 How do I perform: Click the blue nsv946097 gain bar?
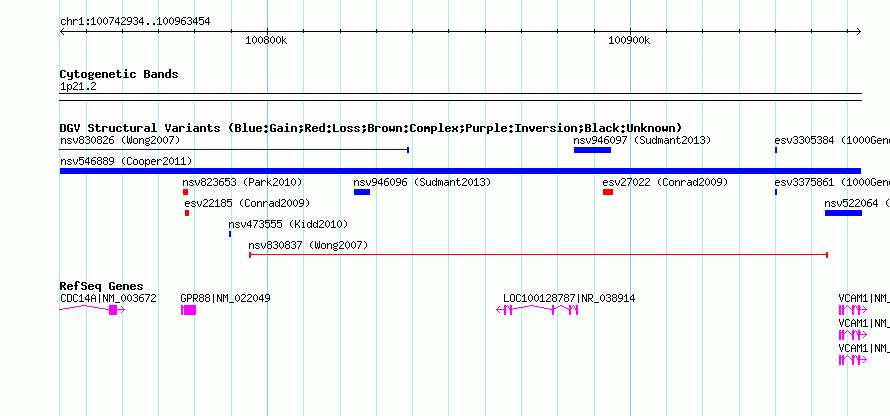tap(592, 150)
